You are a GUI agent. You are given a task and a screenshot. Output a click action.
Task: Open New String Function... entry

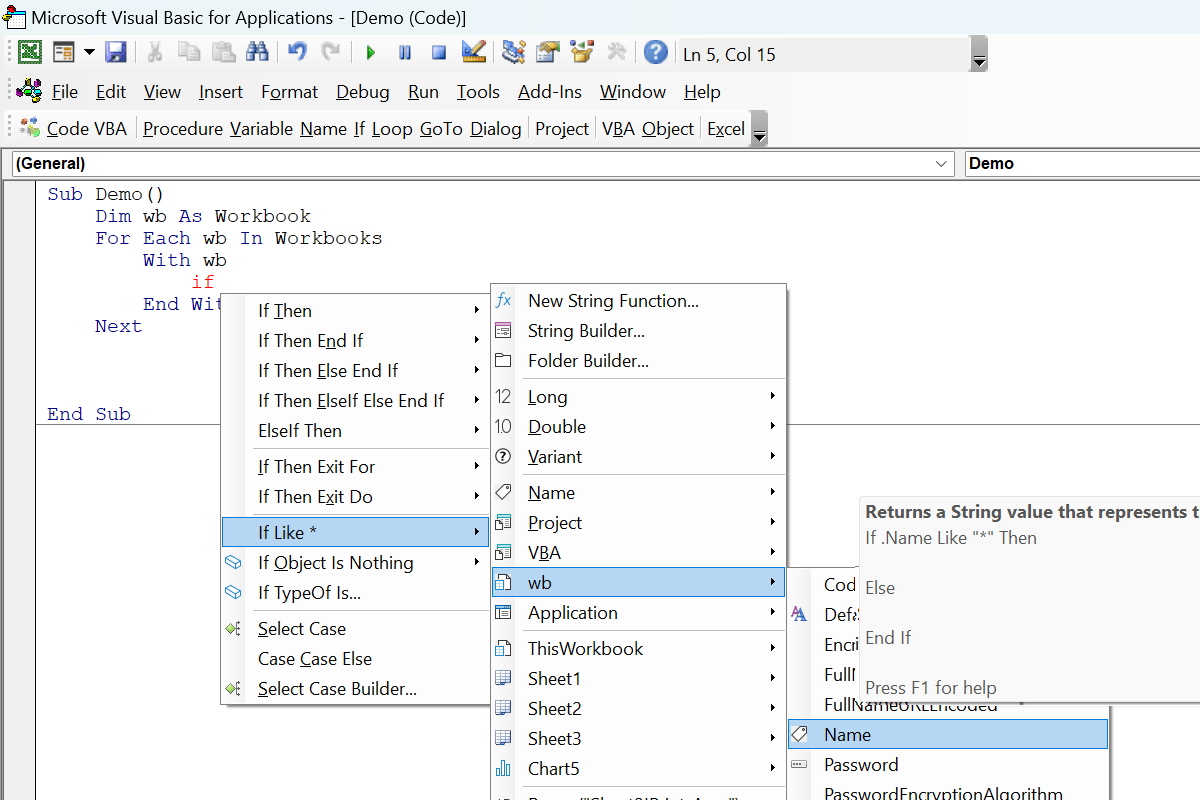click(639, 301)
